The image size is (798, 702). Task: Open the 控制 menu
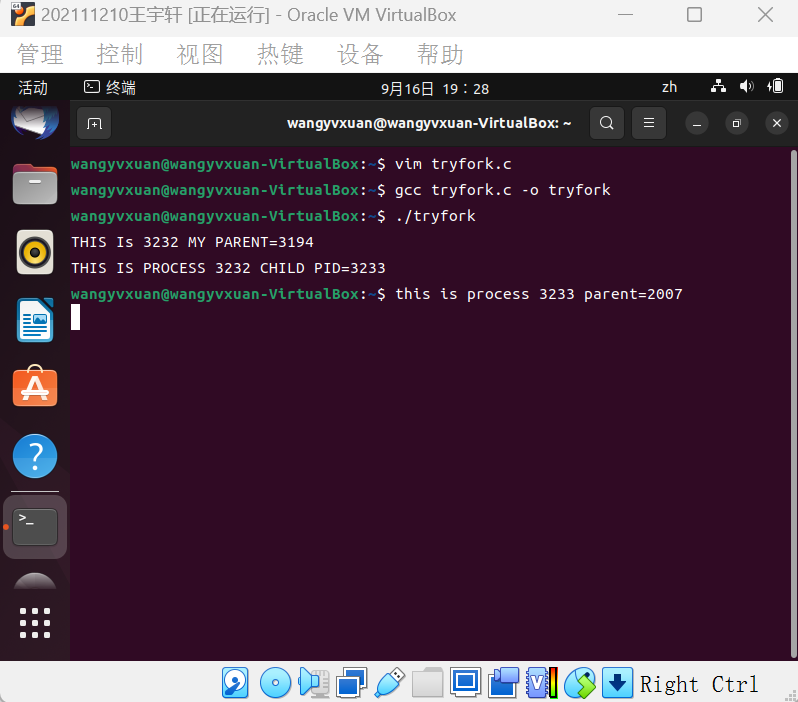click(120, 54)
